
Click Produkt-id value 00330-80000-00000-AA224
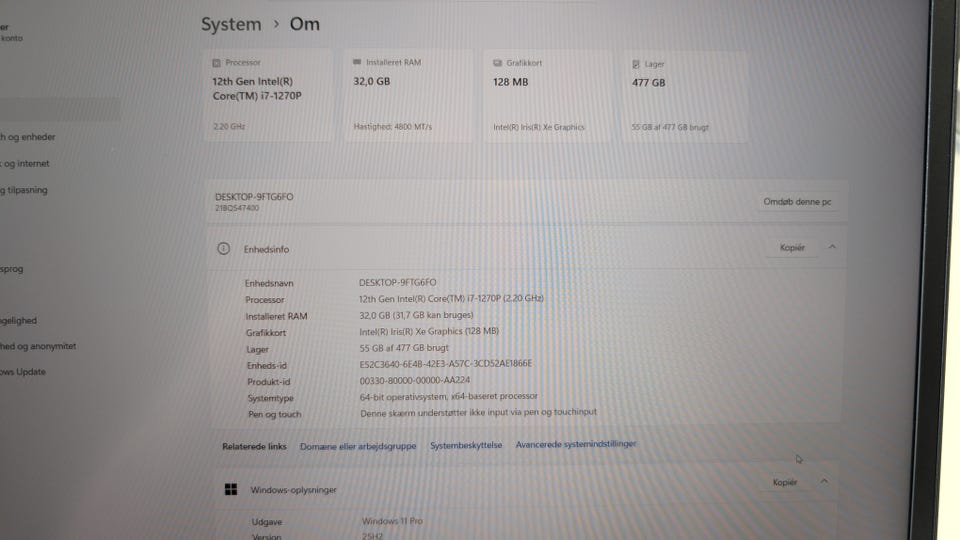pyautogui.click(x=415, y=380)
